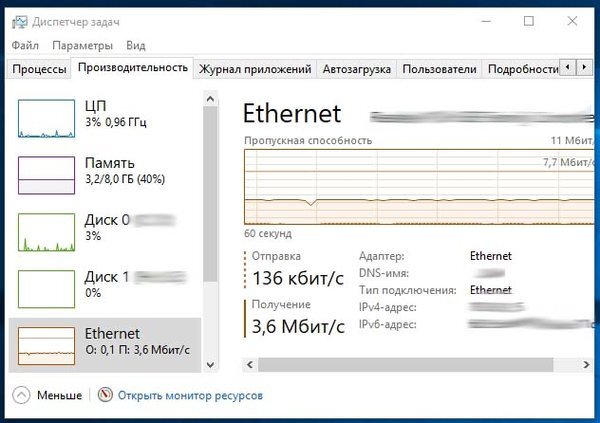Click the tab strip left arrow
600x423 pixels.
click(567, 67)
